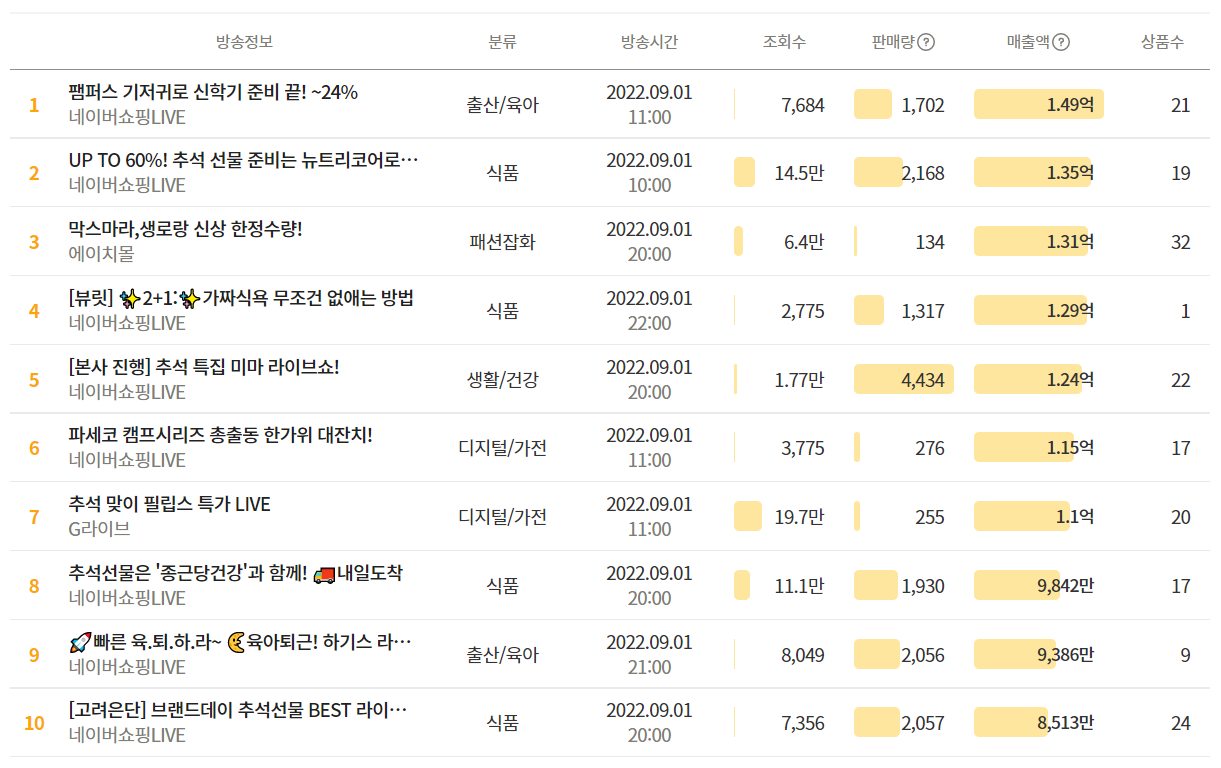
Task: Click the 방송정보 column header
Action: pyautogui.click(x=244, y=42)
